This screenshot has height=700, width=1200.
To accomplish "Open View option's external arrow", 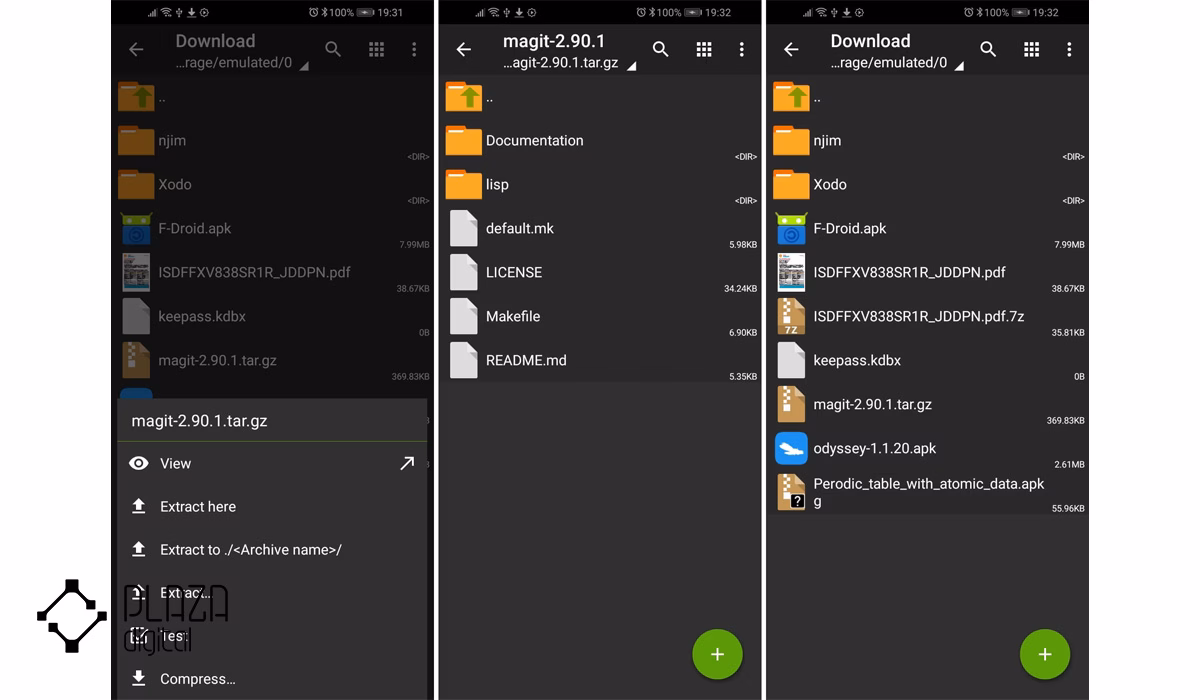I will [x=407, y=463].
